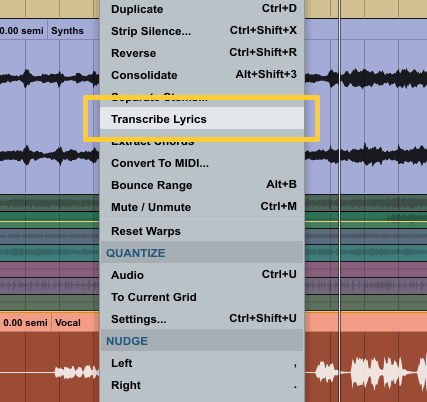Click the Vocal clip name label
This screenshot has height=402, width=427.
tap(68, 323)
